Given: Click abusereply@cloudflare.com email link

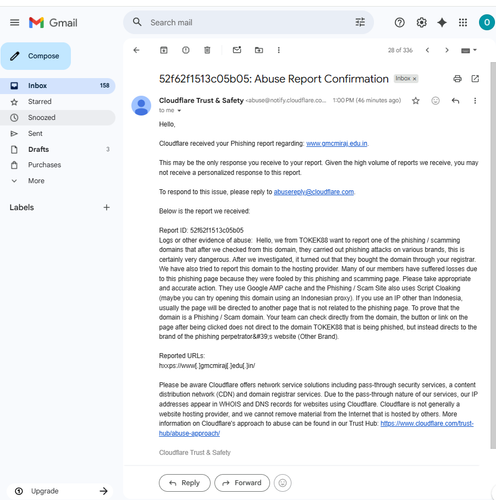Looking at the screenshot, I should coord(314,192).
